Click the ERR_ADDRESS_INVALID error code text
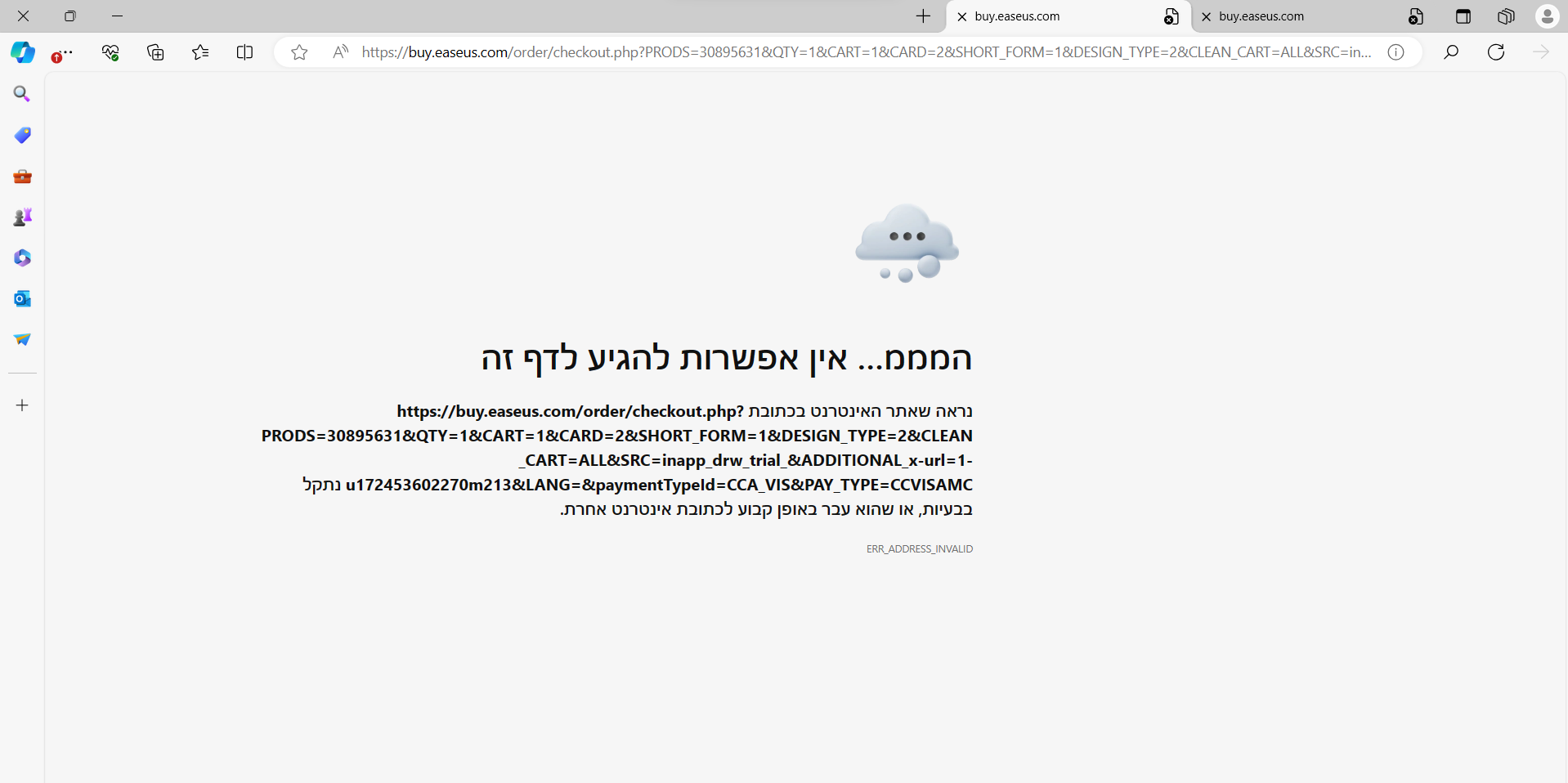Viewport: 1568px width, 783px height. click(920, 549)
